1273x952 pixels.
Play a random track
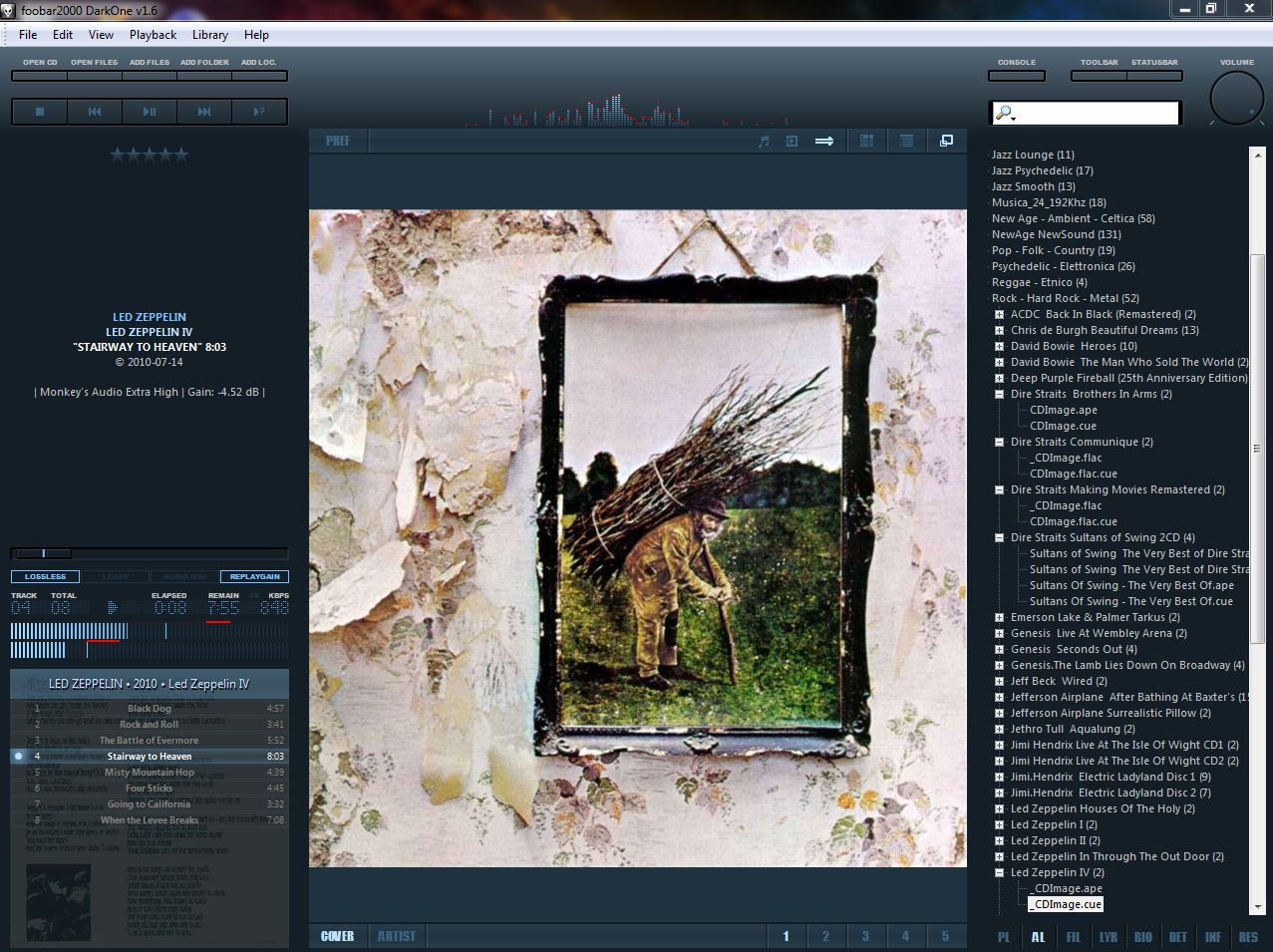click(259, 112)
